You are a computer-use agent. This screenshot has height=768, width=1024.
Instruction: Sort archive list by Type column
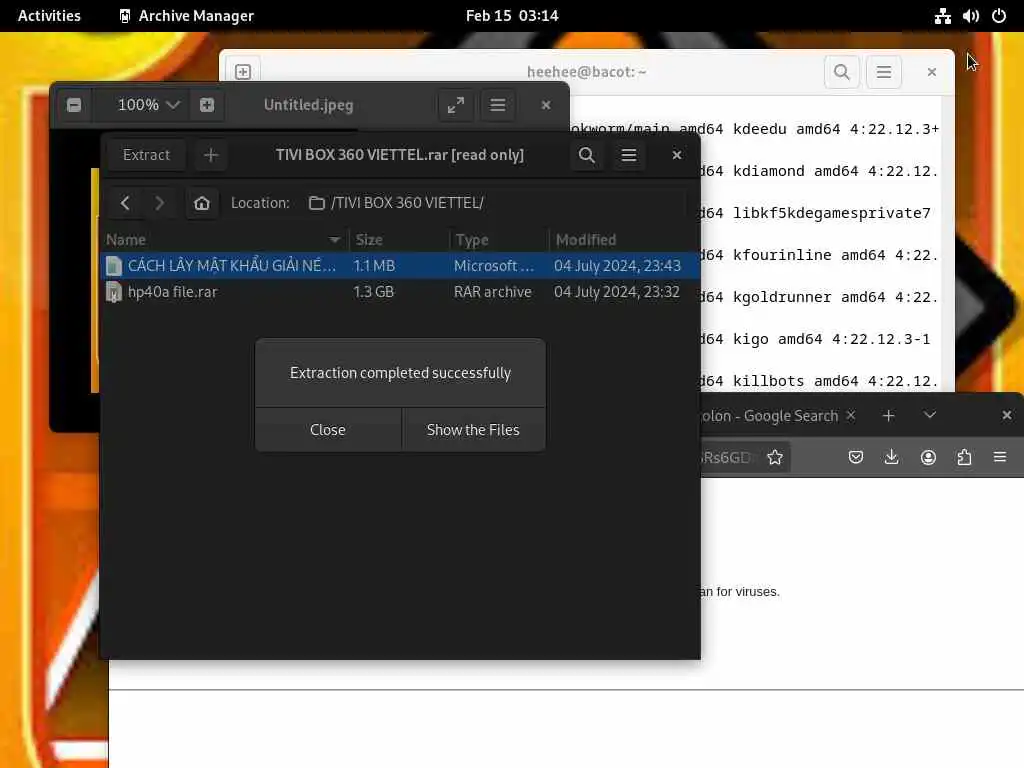click(499, 240)
